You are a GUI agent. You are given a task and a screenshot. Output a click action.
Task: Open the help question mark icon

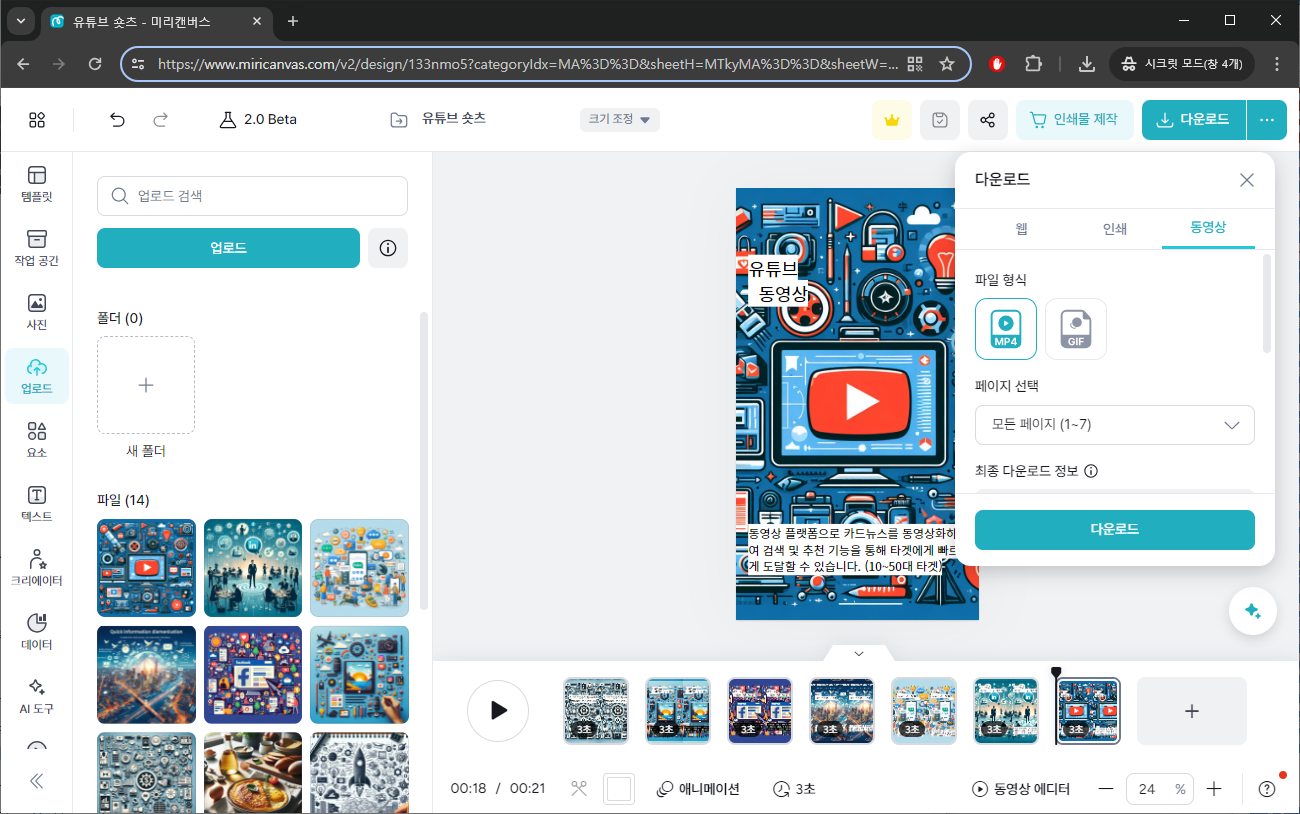tap(1267, 789)
